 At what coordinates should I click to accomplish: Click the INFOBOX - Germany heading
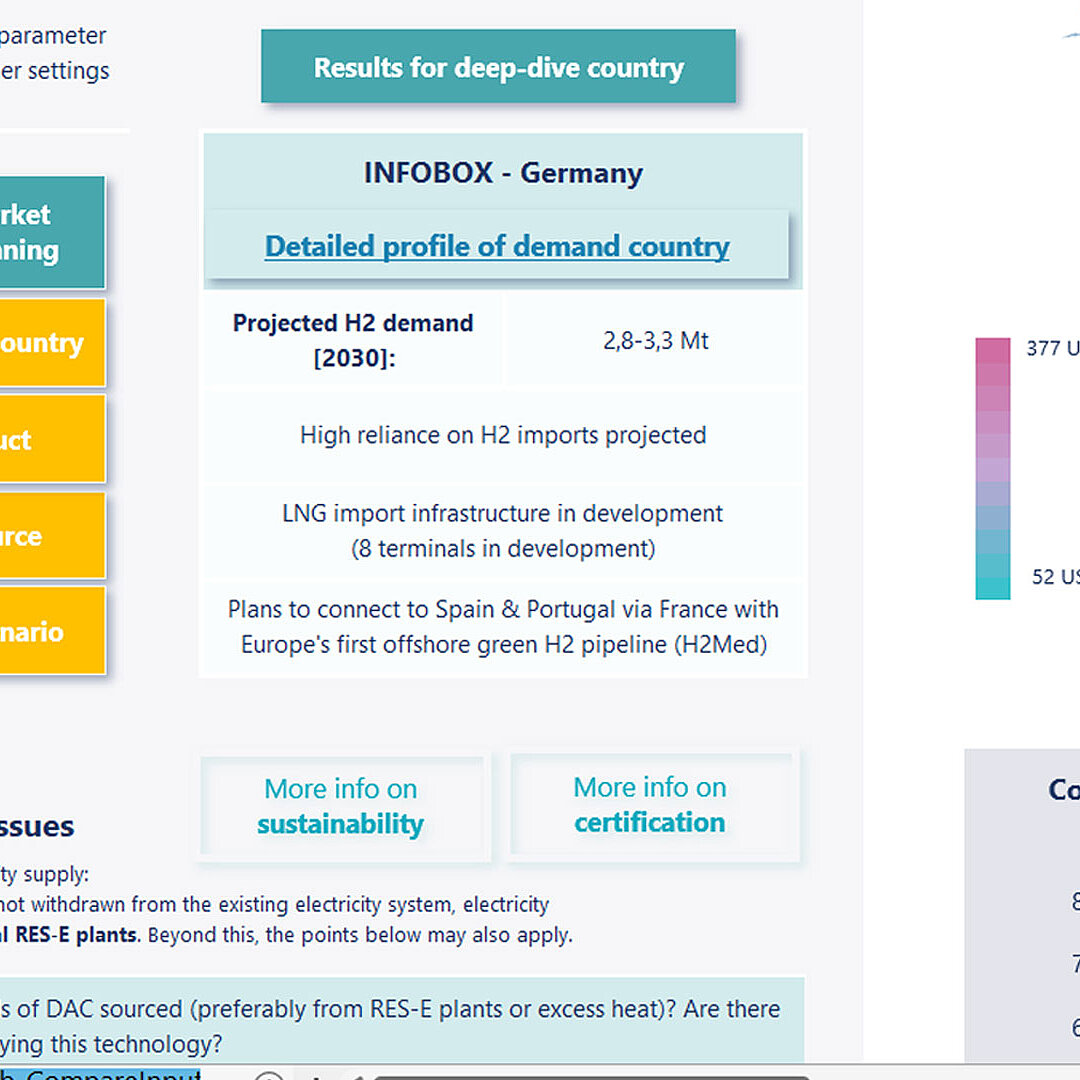(x=503, y=173)
